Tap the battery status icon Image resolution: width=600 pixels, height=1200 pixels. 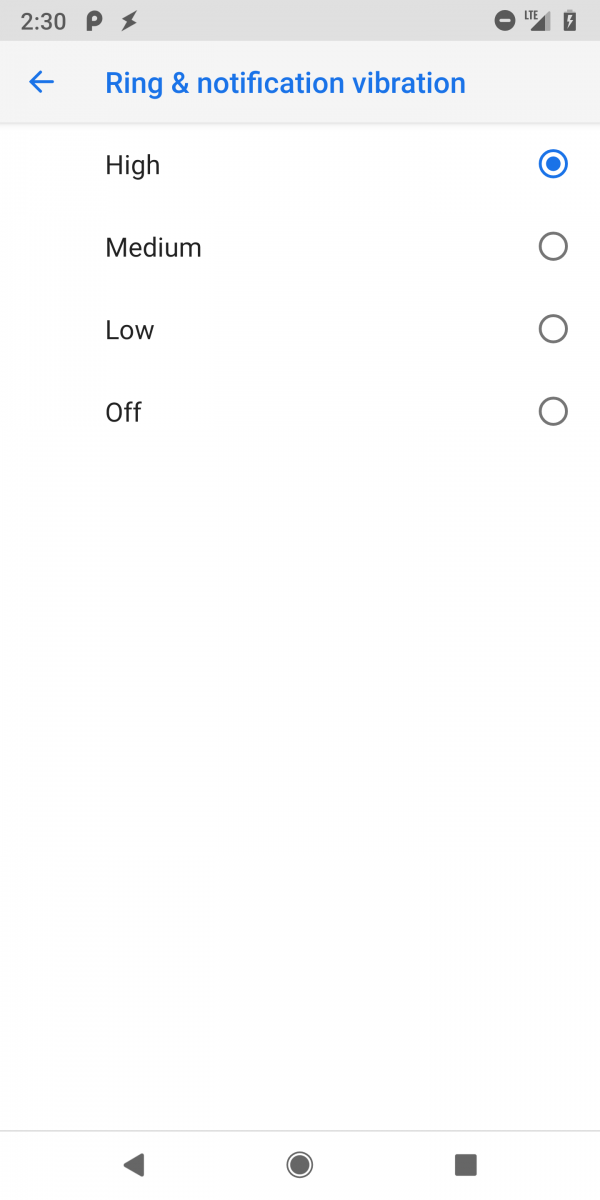[x=570, y=19]
